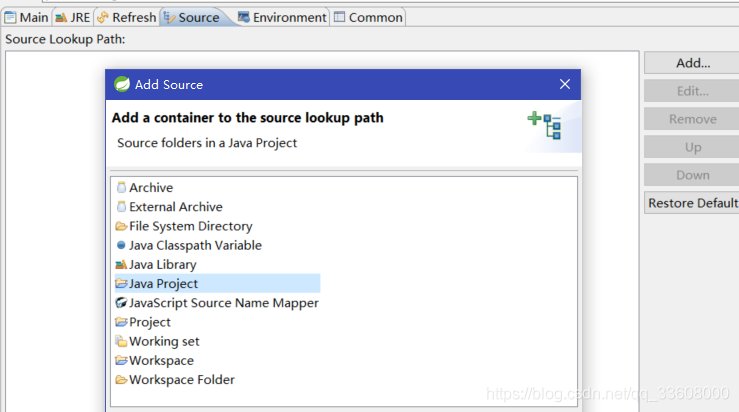This screenshot has height=412, width=739.
Task: Open the JRE tab
Action: [73, 17]
